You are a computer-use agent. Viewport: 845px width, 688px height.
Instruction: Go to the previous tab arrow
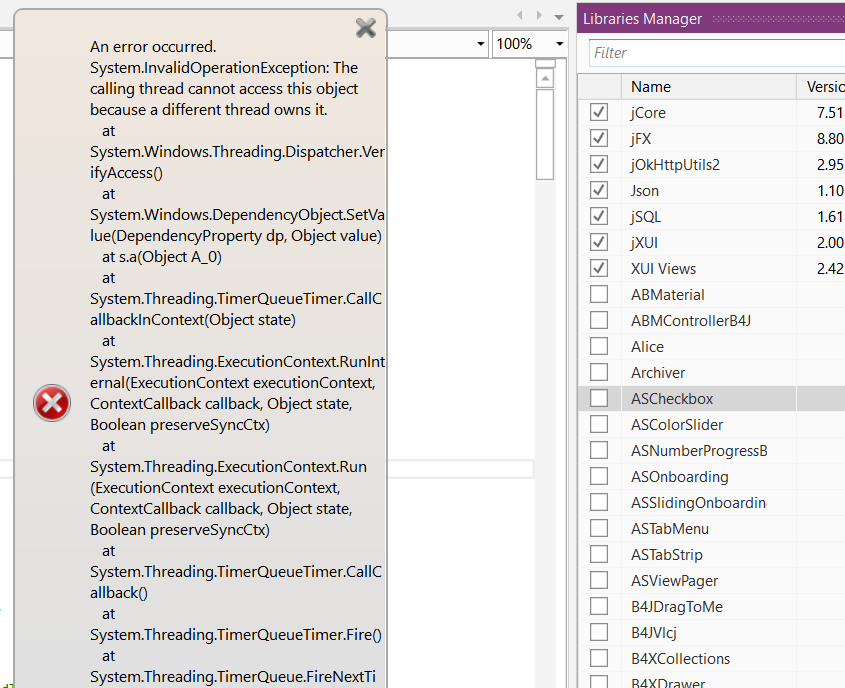[x=520, y=16]
